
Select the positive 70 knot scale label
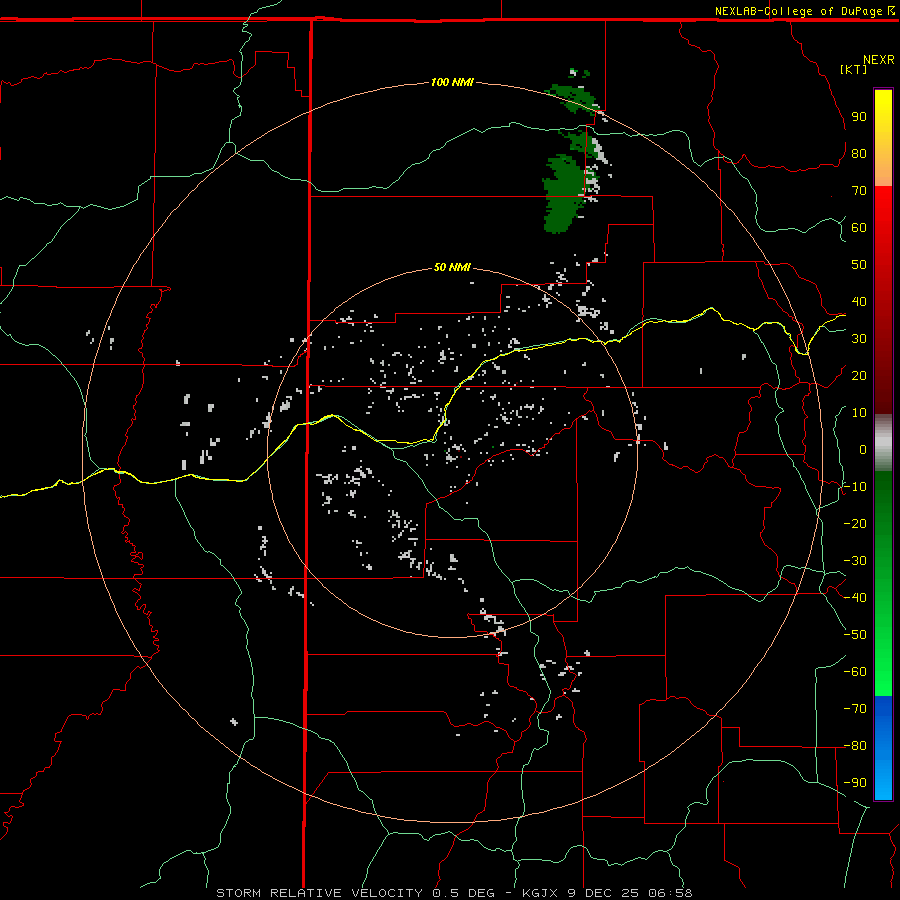point(859,191)
